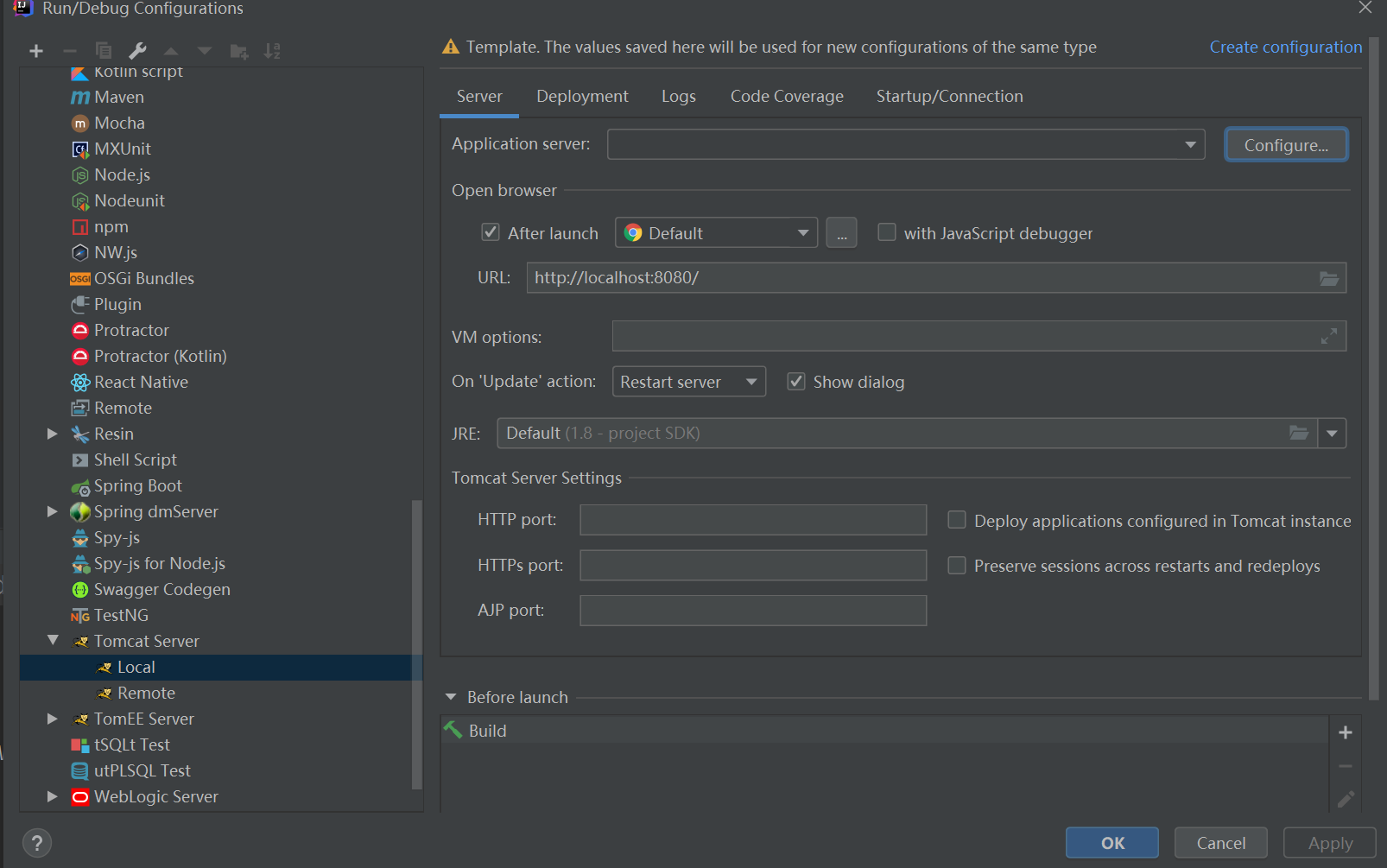1387x868 pixels.
Task: Select the OSGi Bundles configuration type
Action: [x=143, y=278]
